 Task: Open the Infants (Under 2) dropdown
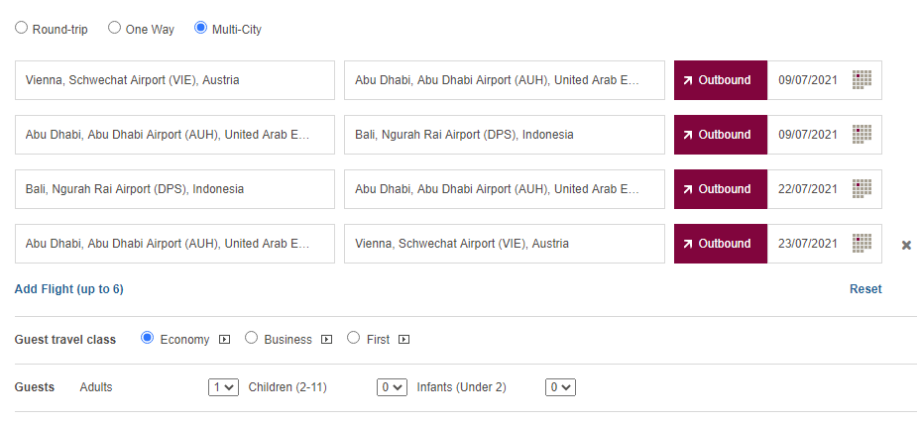(x=561, y=387)
